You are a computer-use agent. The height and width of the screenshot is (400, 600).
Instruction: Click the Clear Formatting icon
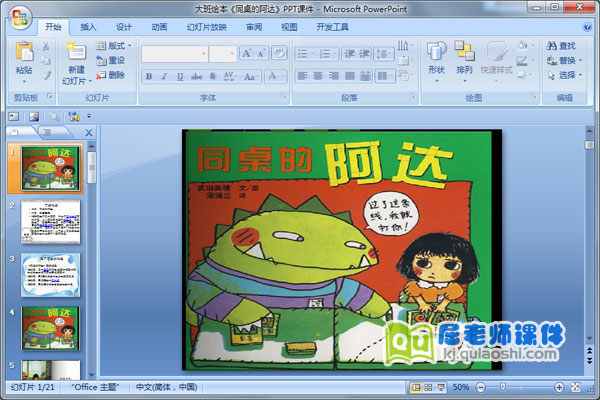(279, 53)
